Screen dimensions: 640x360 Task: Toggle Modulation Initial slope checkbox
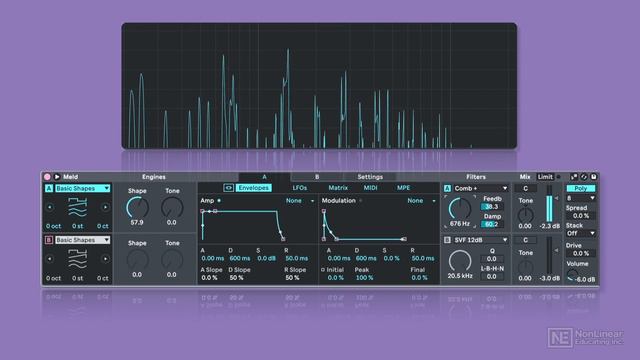pyautogui.click(x=323, y=270)
